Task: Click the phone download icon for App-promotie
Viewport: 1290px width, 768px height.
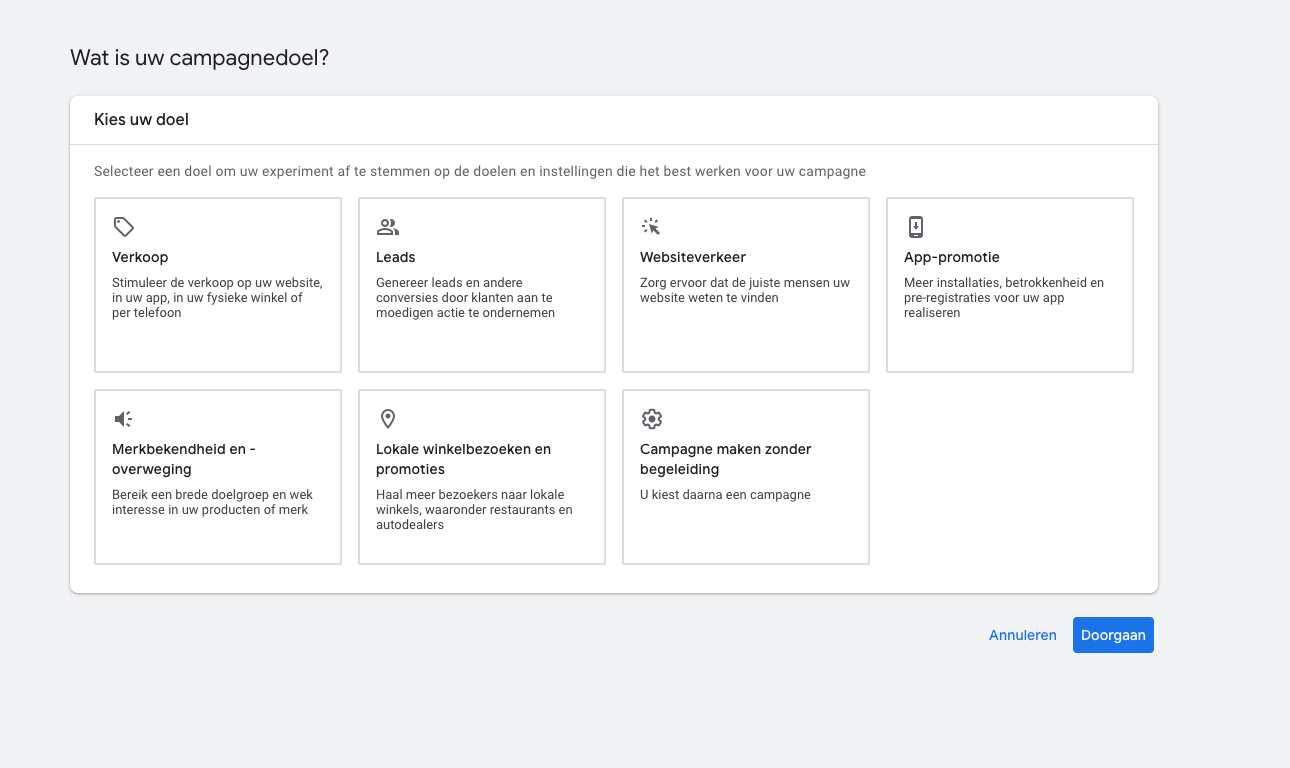Action: [915, 226]
